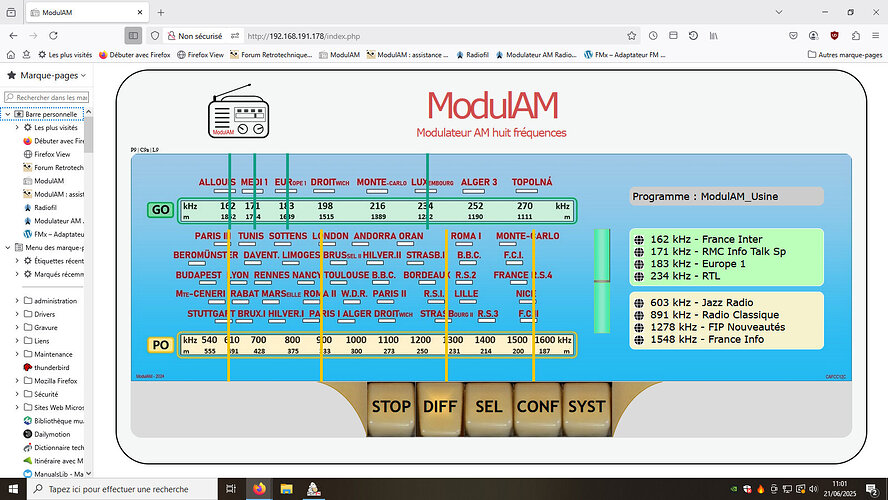Open Modulateur AM Radio toolbar bookmark
Image resolution: width=888 pixels, height=500 pixels.
coord(536,55)
